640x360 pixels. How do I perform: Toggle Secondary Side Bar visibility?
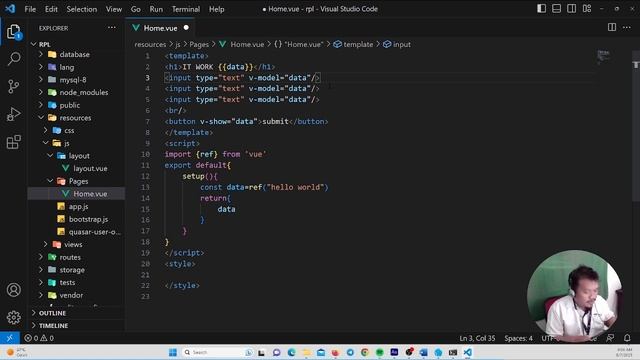tap(571, 9)
